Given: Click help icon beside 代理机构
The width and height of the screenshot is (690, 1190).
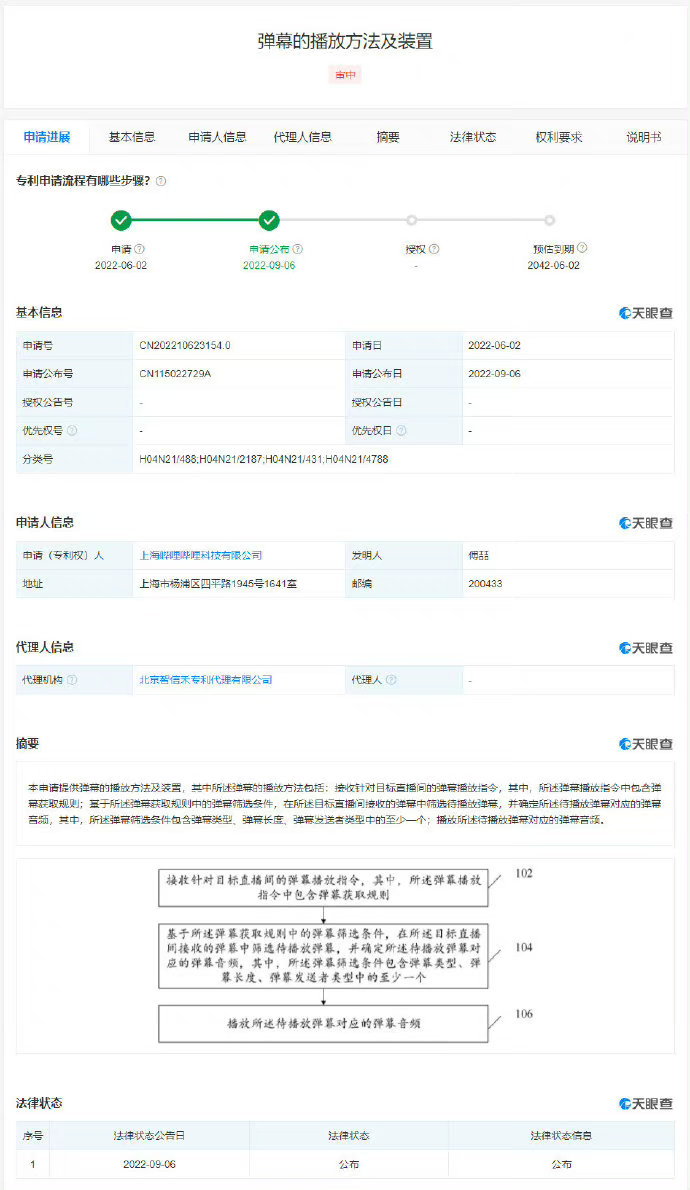Looking at the screenshot, I should tap(72, 680).
